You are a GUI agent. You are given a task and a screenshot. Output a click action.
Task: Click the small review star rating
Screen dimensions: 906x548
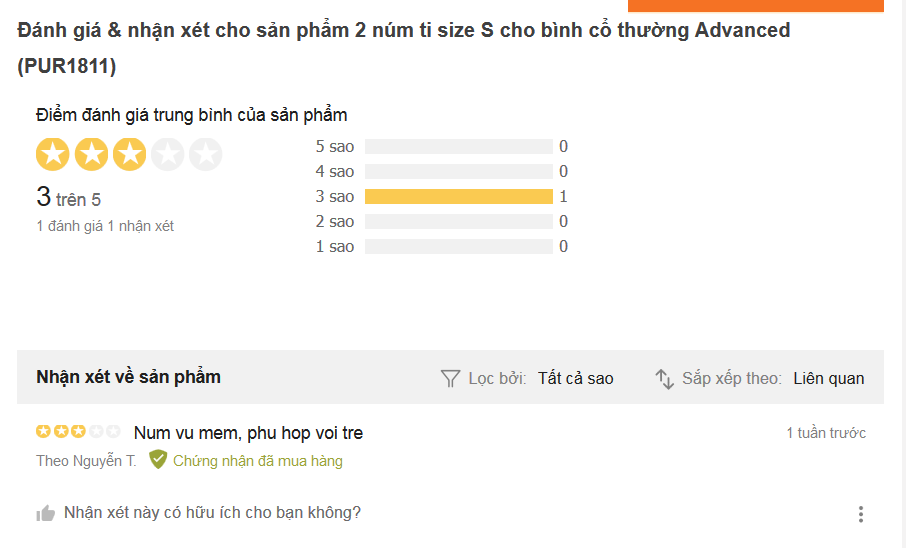click(x=78, y=432)
